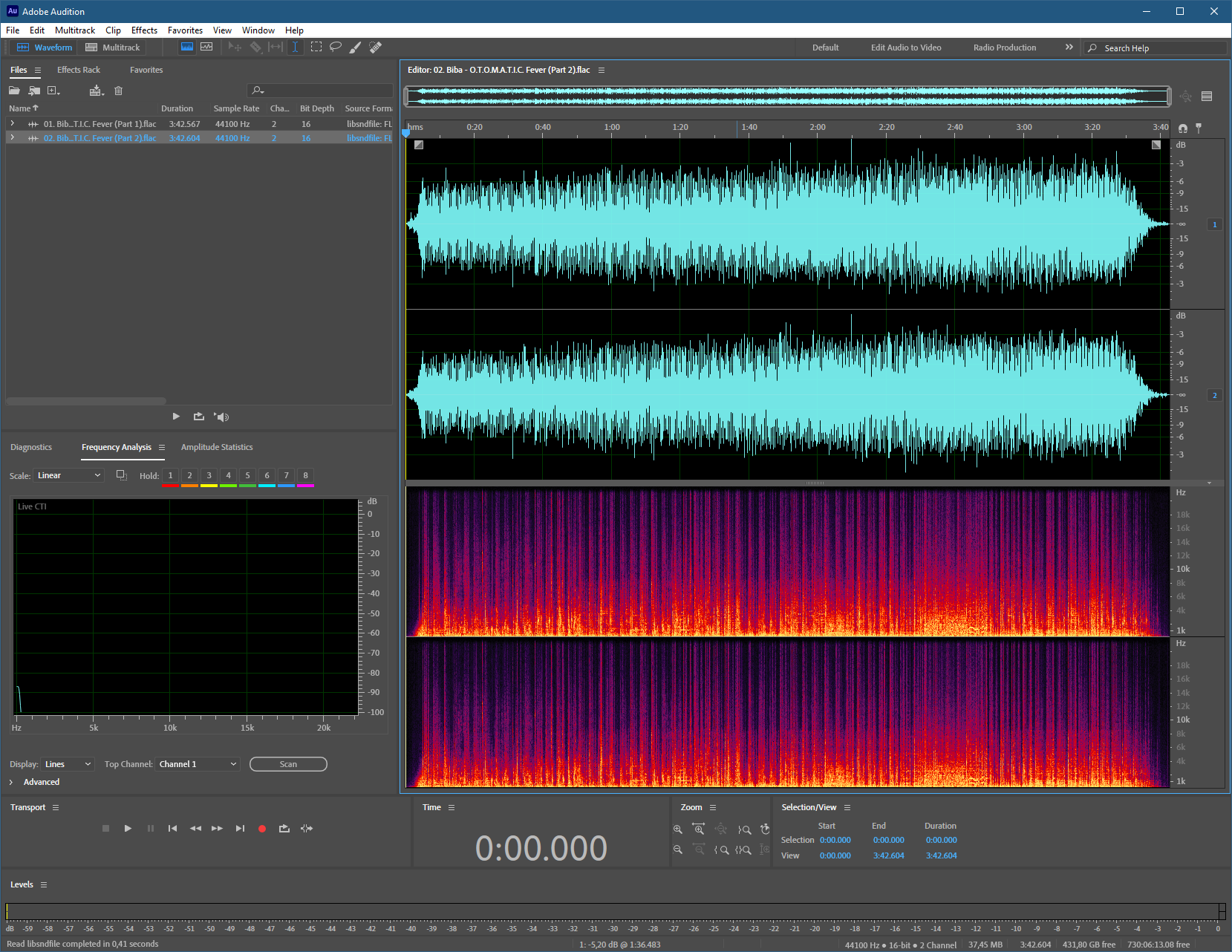Click the Copy All Graph Data icon
Viewport: 1232px width, 952px height.
coord(122,475)
